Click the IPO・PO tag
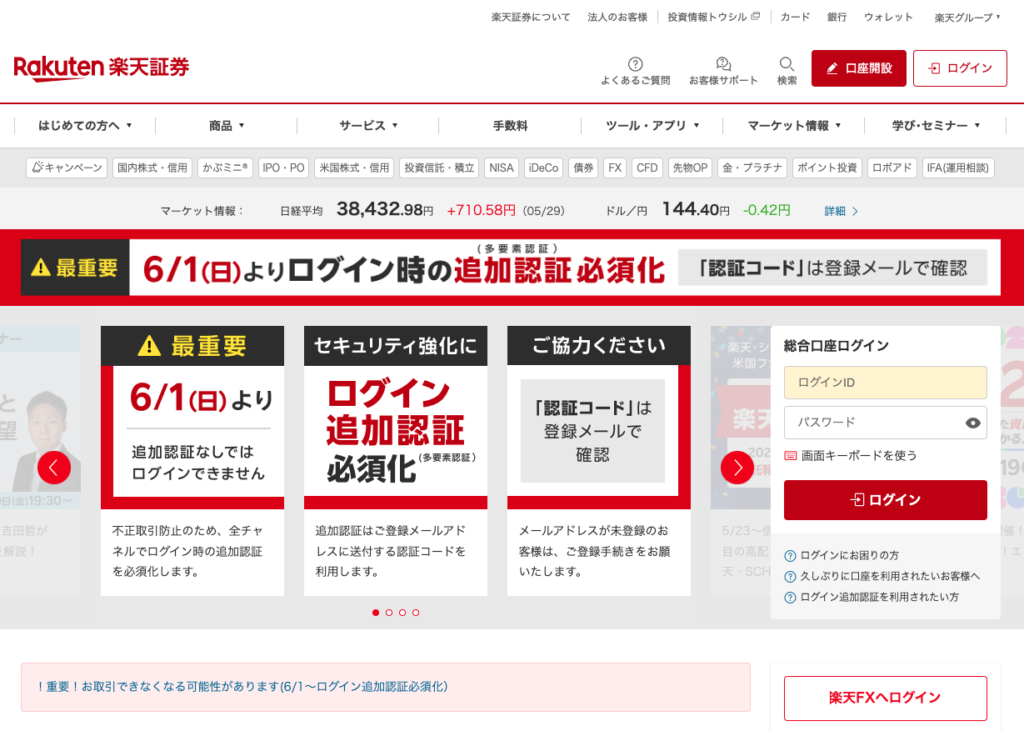1024x731 pixels. pyautogui.click(x=283, y=168)
